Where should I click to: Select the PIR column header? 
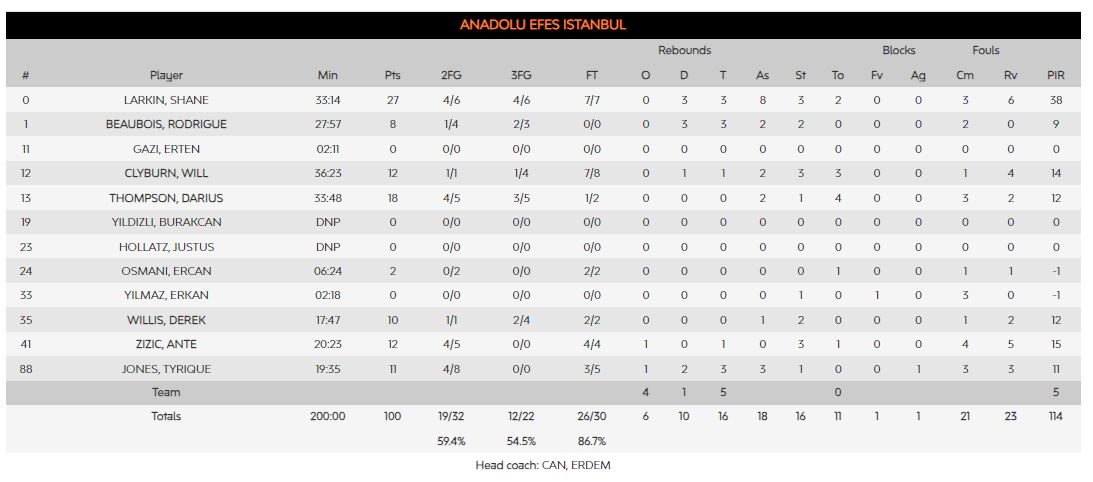click(1055, 75)
